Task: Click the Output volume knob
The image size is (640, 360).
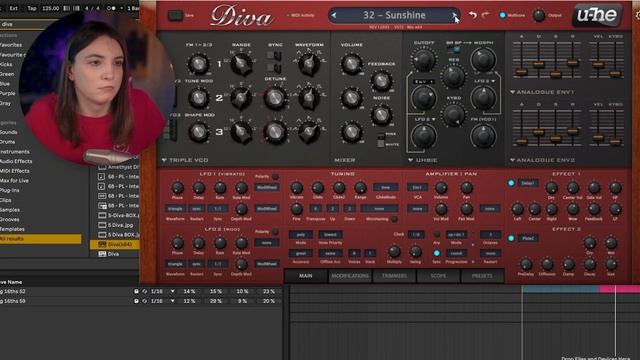Action: 539,16
